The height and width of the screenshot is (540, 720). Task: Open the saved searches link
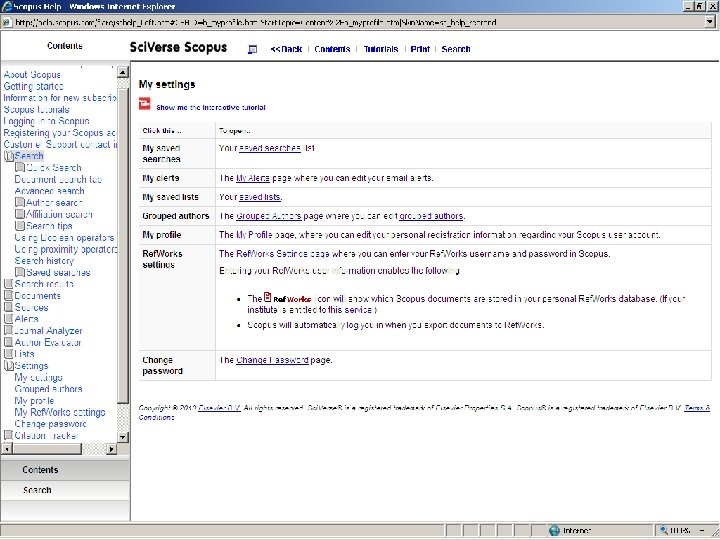(270, 148)
